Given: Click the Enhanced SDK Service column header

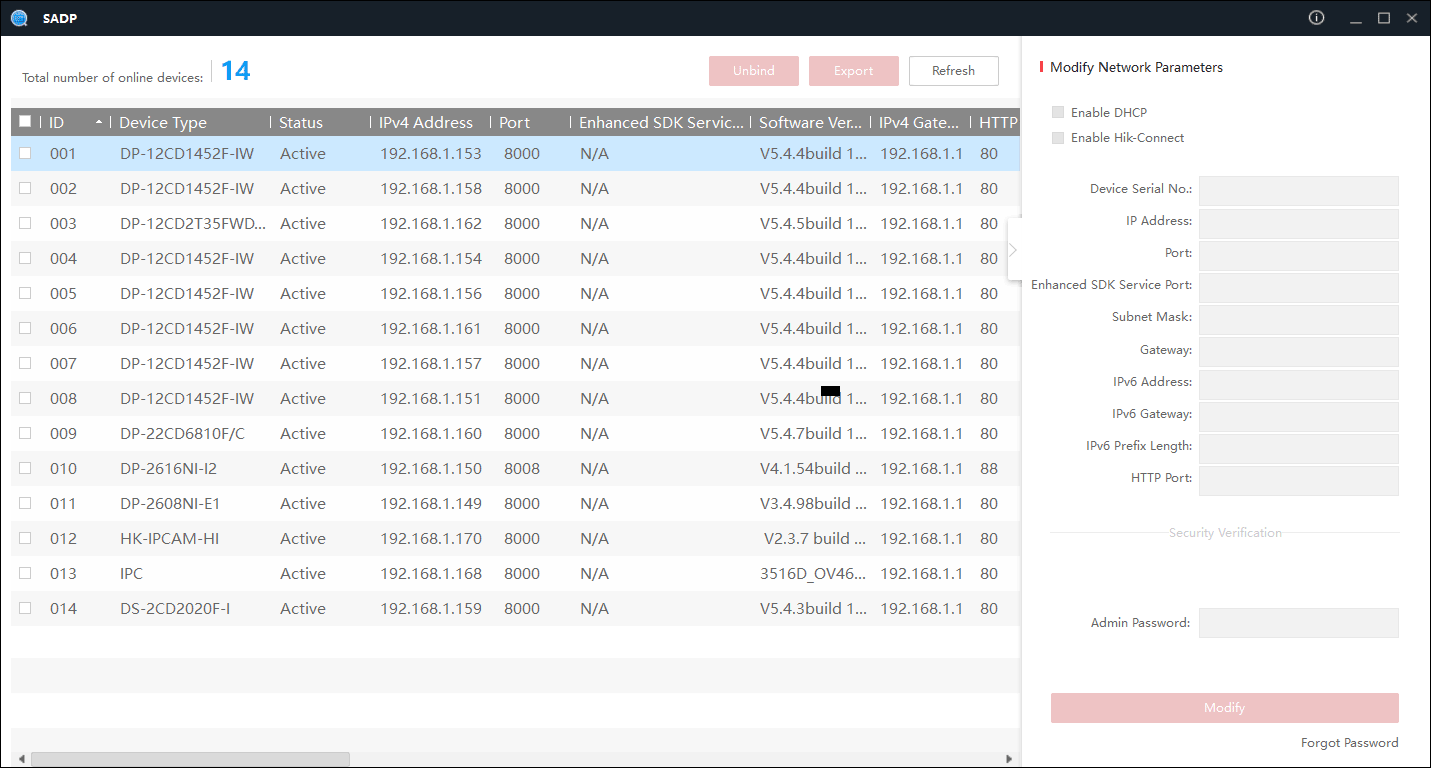Looking at the screenshot, I should click(662, 122).
